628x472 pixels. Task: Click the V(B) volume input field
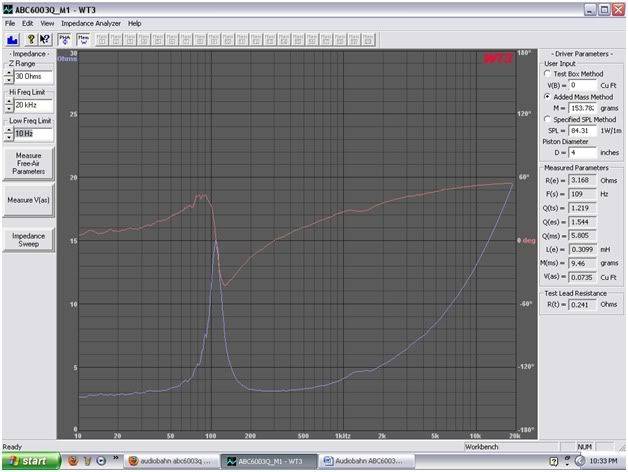click(x=583, y=85)
